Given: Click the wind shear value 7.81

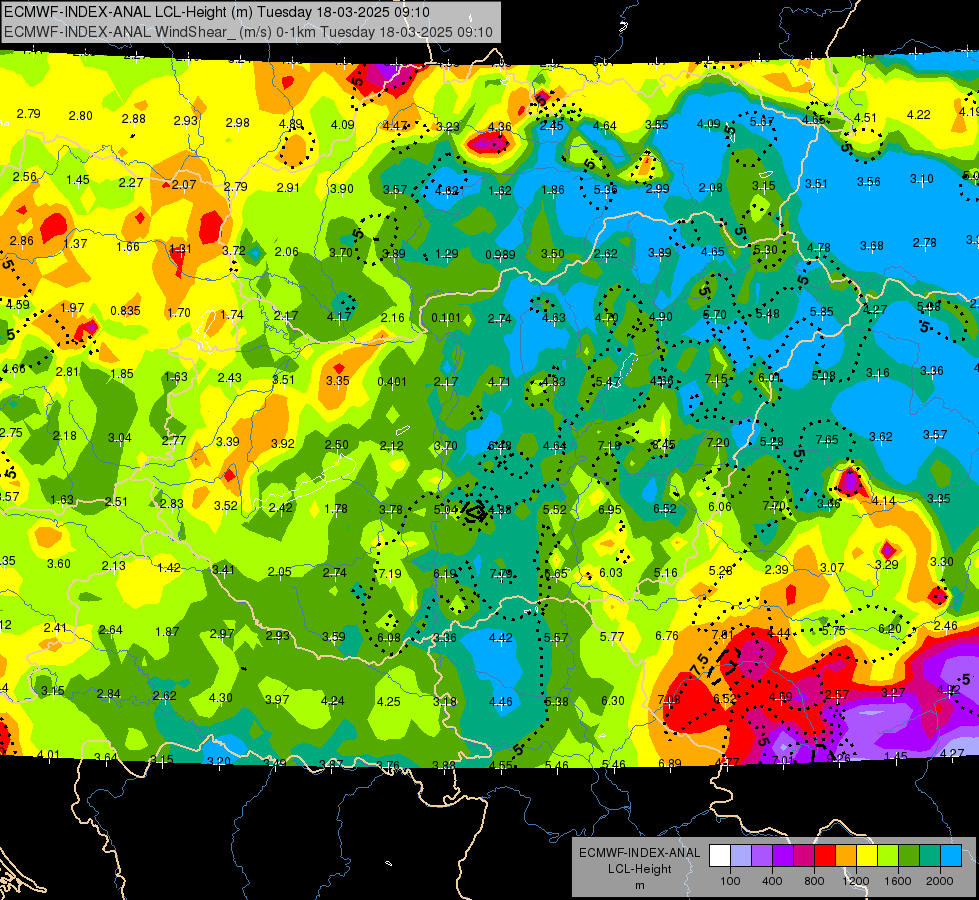Looking at the screenshot, I should point(723,635).
